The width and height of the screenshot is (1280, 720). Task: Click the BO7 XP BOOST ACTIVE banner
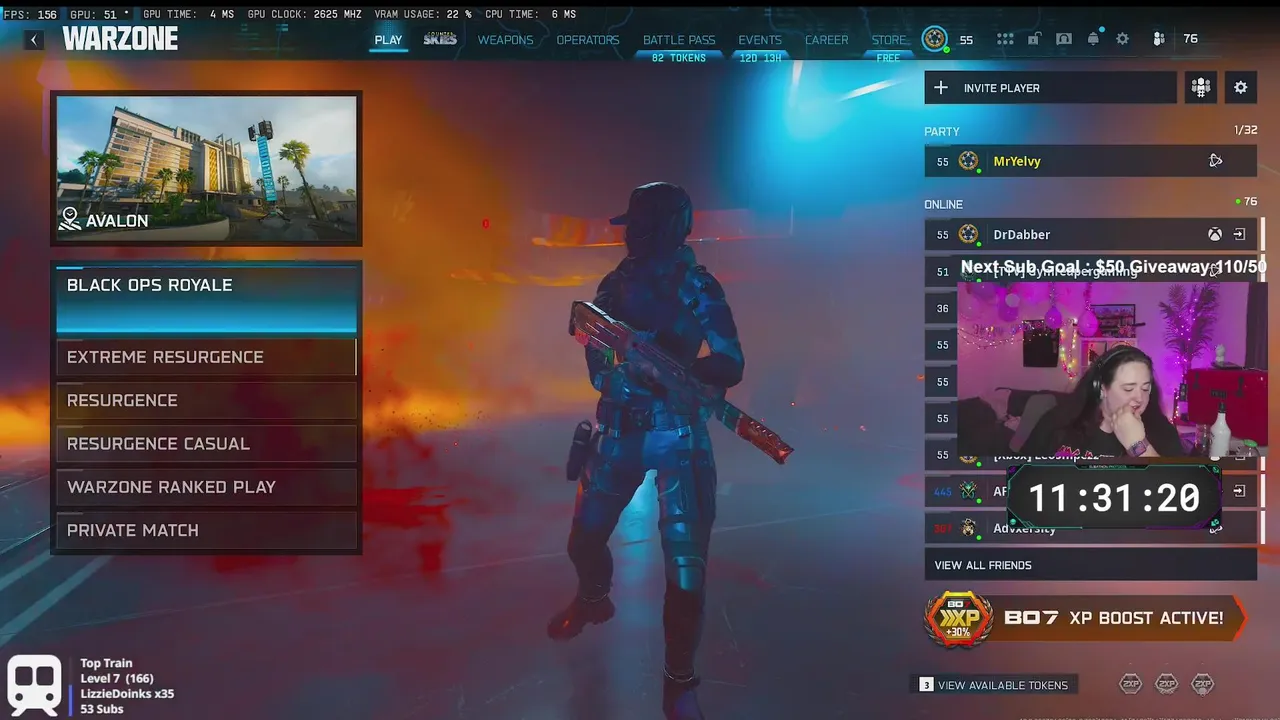coord(1086,618)
